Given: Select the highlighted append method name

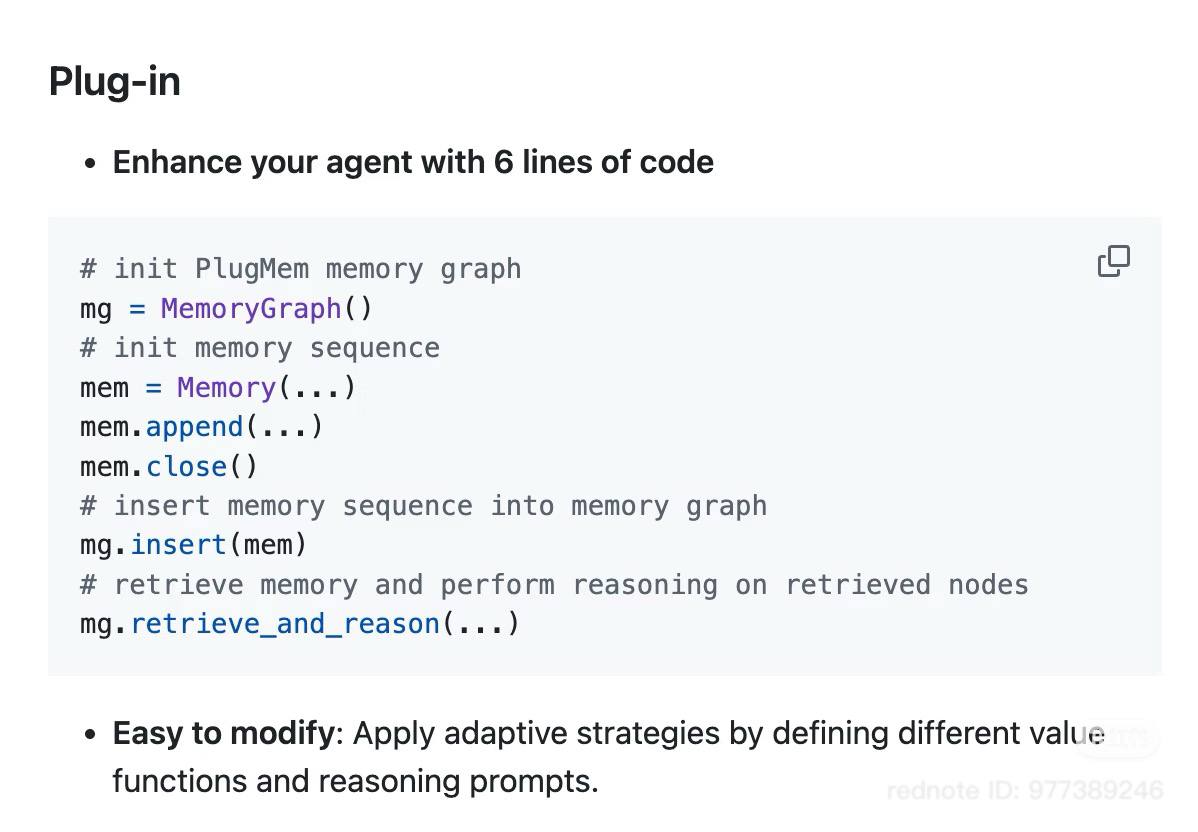Looking at the screenshot, I should coord(193,426).
